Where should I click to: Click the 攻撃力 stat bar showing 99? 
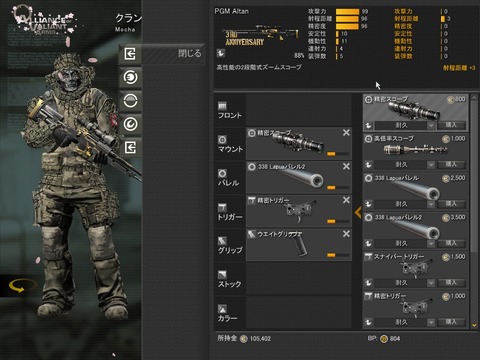347,11
